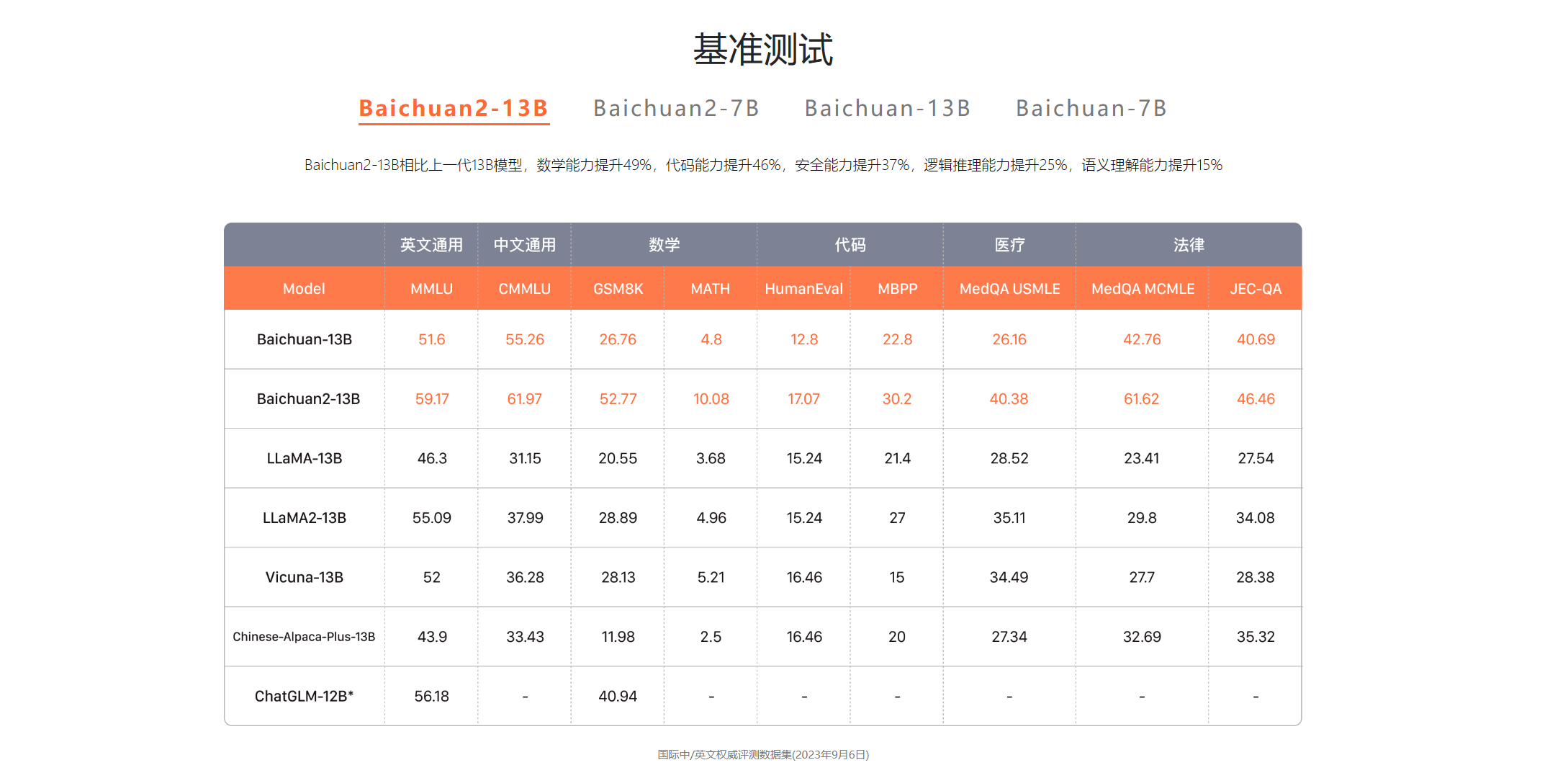
Task: Click the MATH column header
Action: (711, 289)
